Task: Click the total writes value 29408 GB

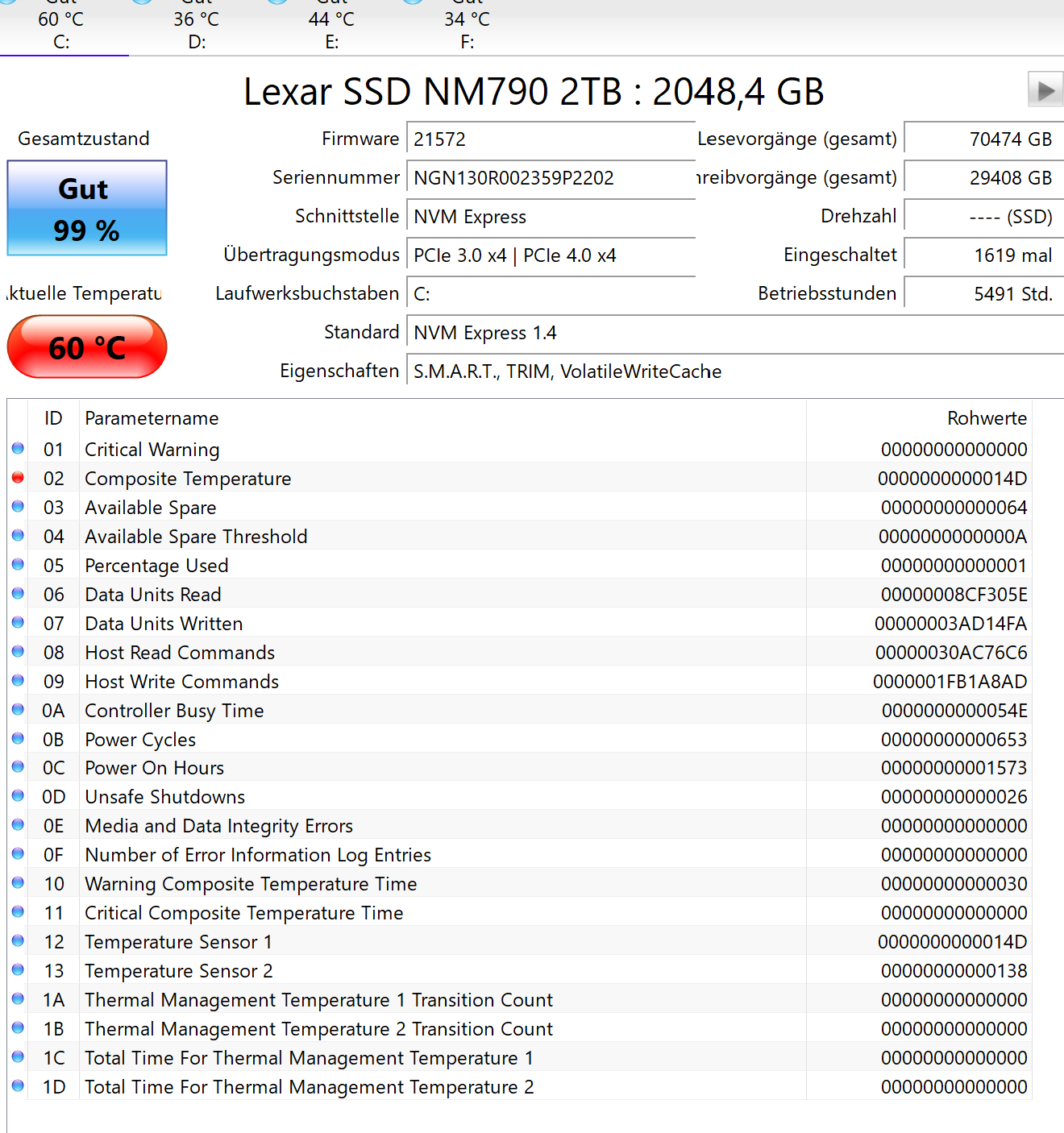Action: (984, 177)
